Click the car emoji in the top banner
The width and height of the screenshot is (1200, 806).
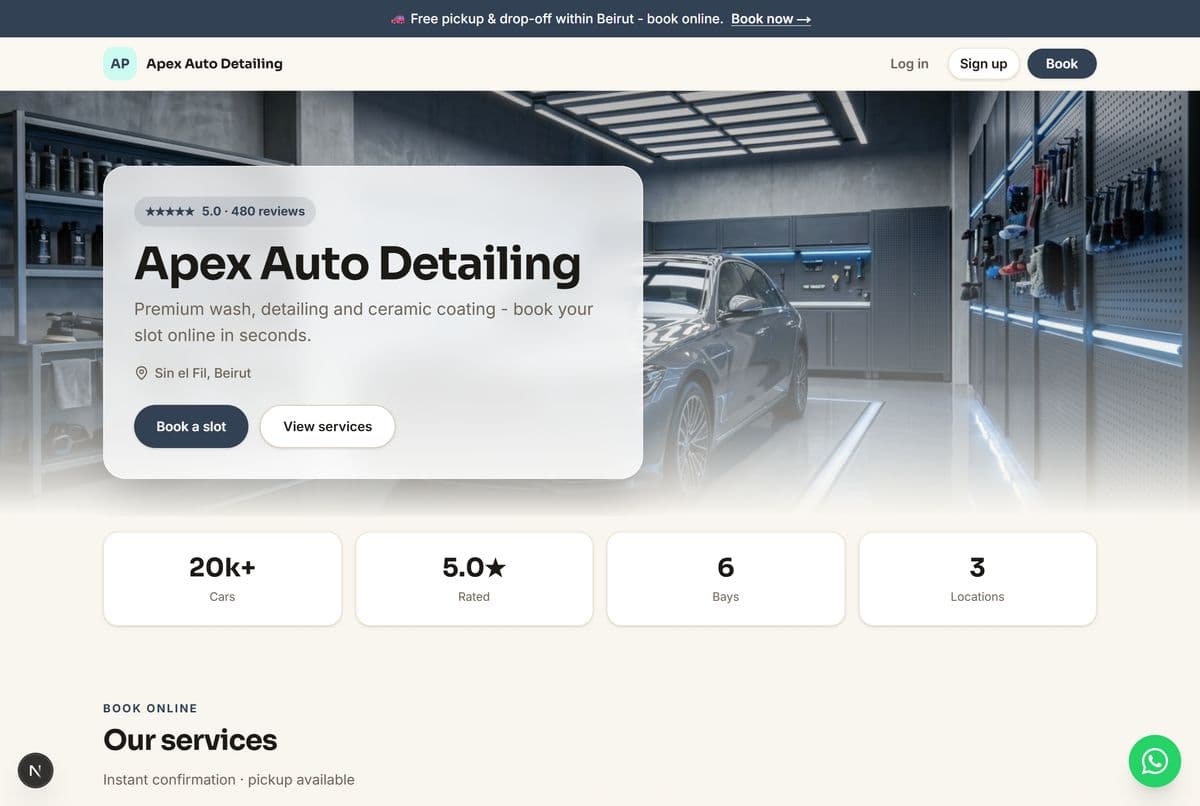coord(397,19)
